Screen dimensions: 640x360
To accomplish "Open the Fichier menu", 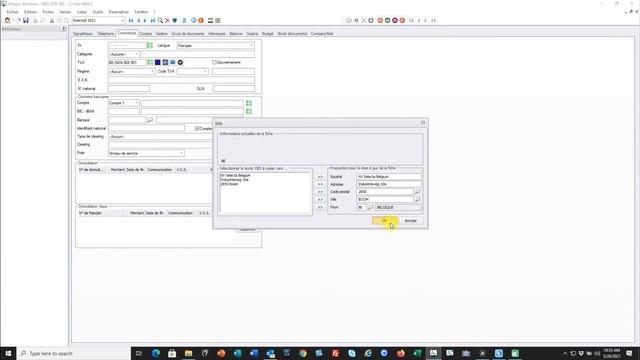I will 12,12.
